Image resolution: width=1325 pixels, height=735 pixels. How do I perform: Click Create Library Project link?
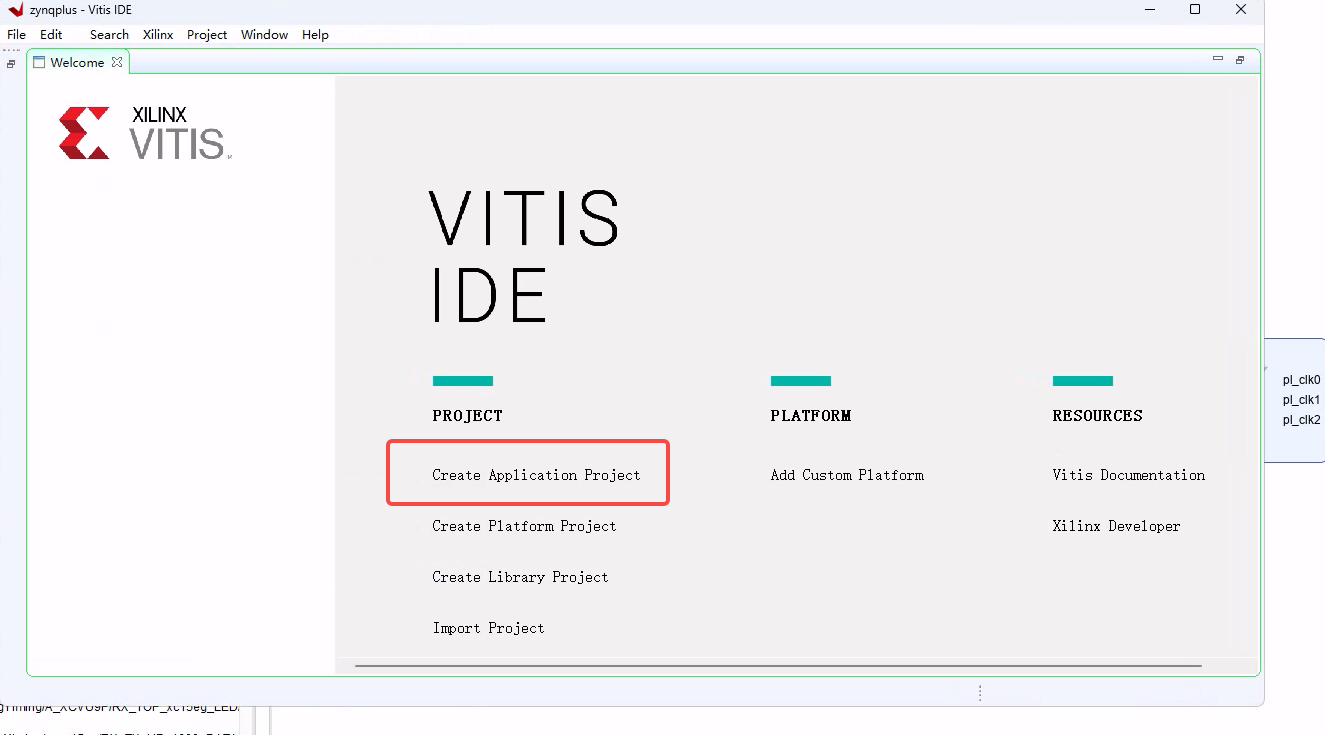pyautogui.click(x=520, y=577)
